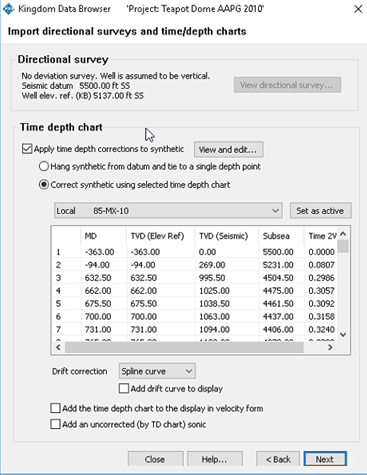Select row number 4 in the table
The image size is (367, 475).
[x=58, y=291]
